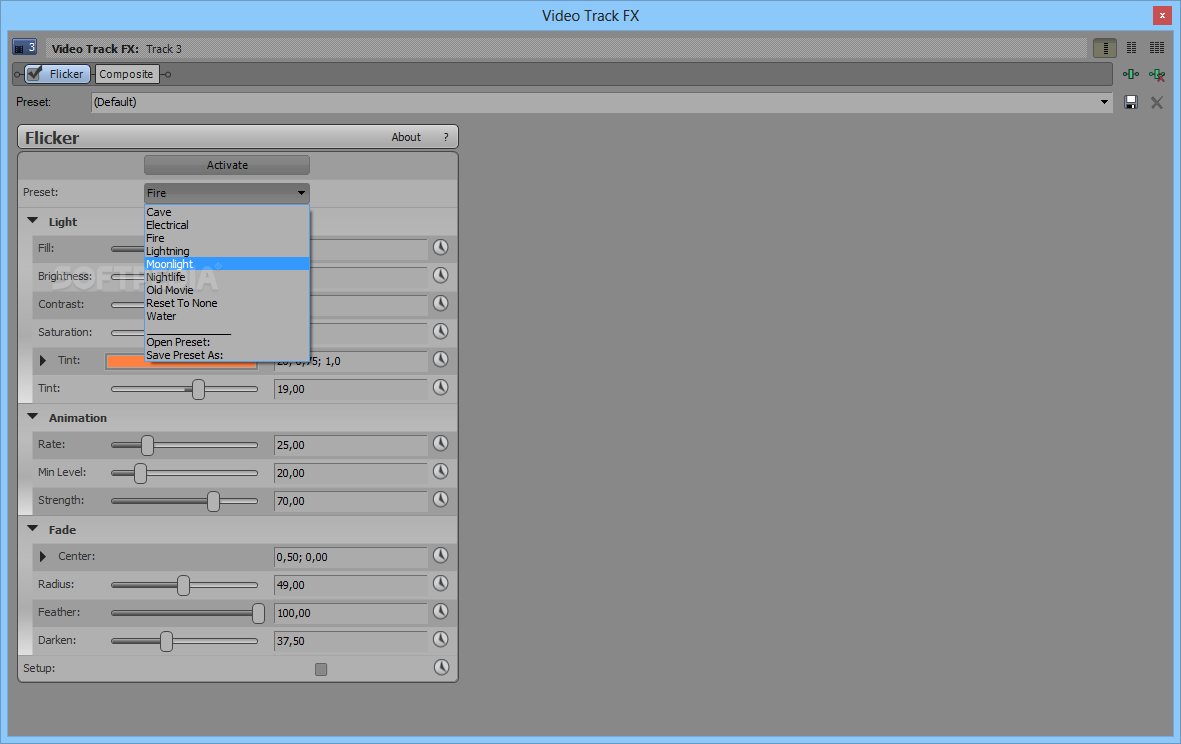
Task: Click the Tint amount slider handle
Action: click(x=198, y=389)
